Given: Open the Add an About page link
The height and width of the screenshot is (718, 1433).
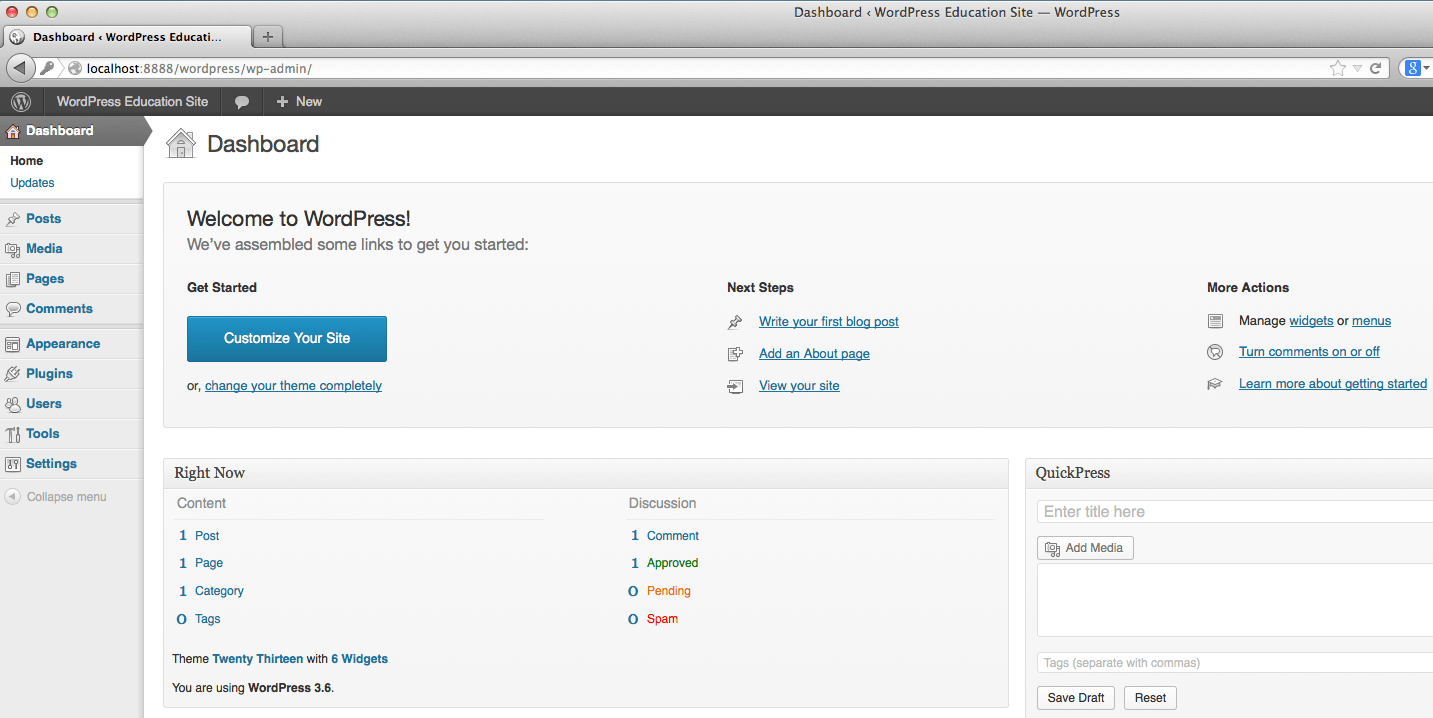Looking at the screenshot, I should (x=814, y=354).
